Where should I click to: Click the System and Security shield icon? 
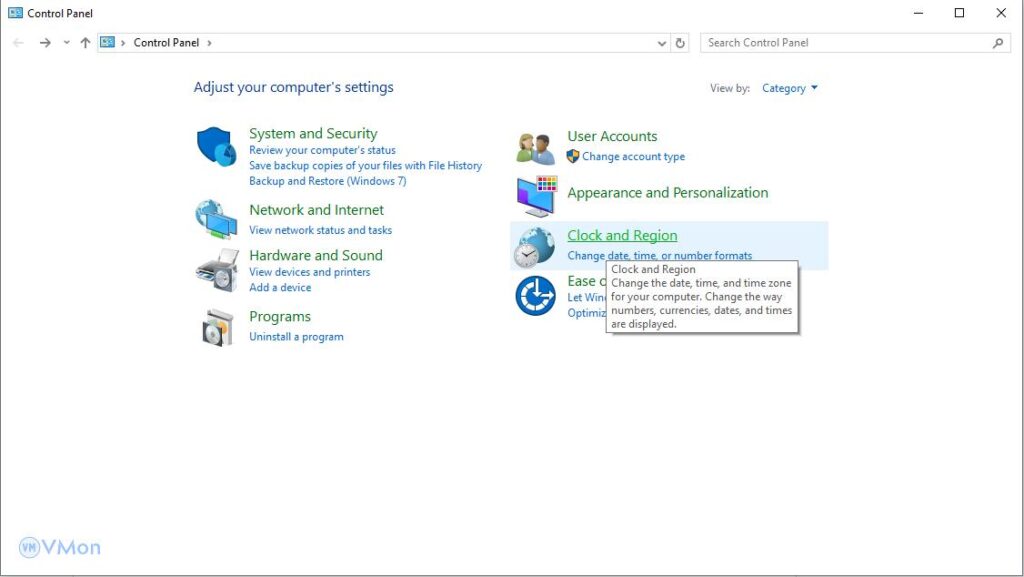[215, 147]
